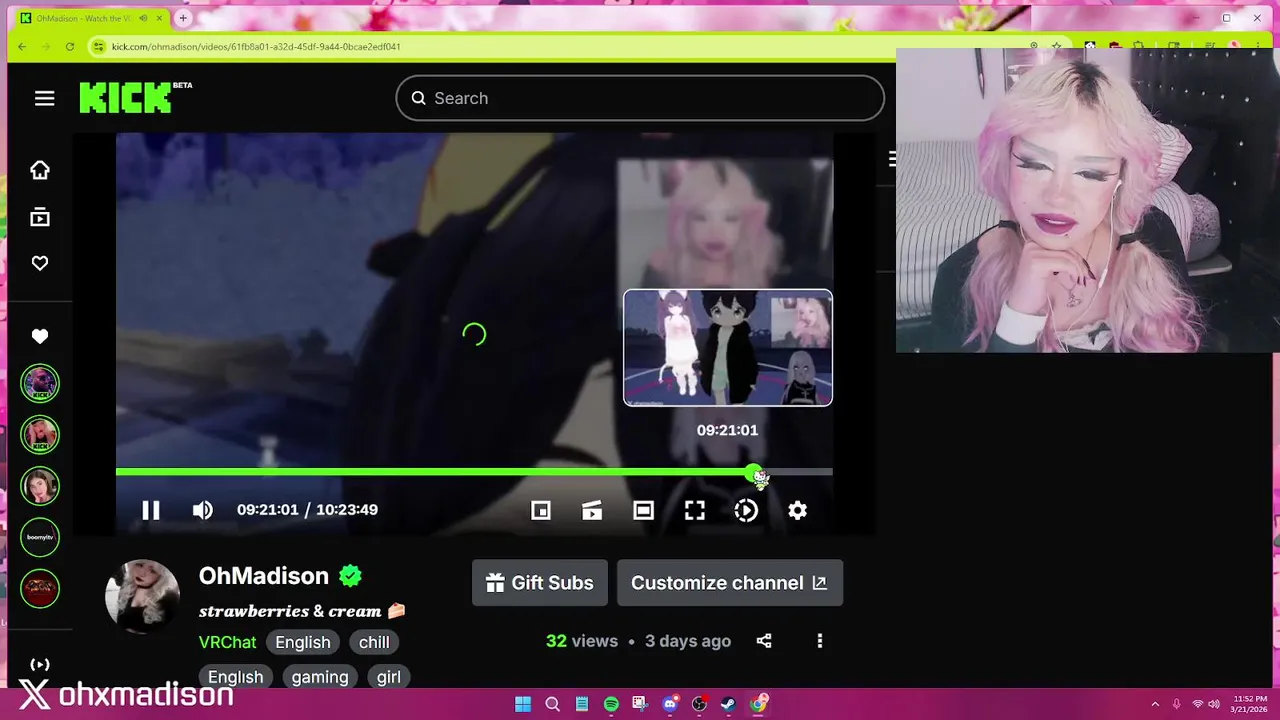Bookmark this page with star icon
Viewport: 1280px width, 720px height.
(1057, 46)
